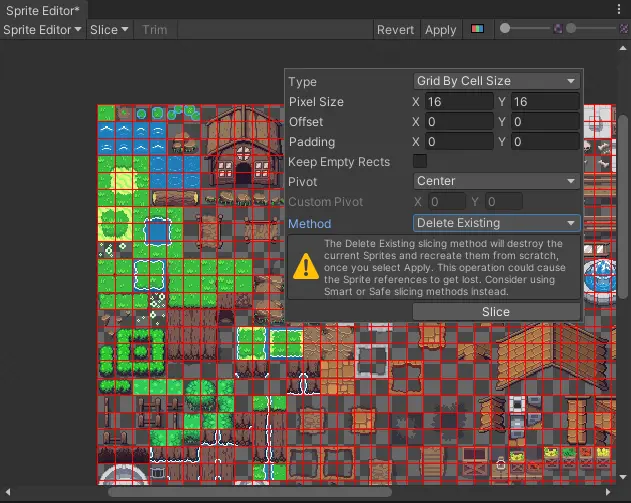Select the top-left green grass sprite tile
631x503 pixels.
tap(106, 113)
